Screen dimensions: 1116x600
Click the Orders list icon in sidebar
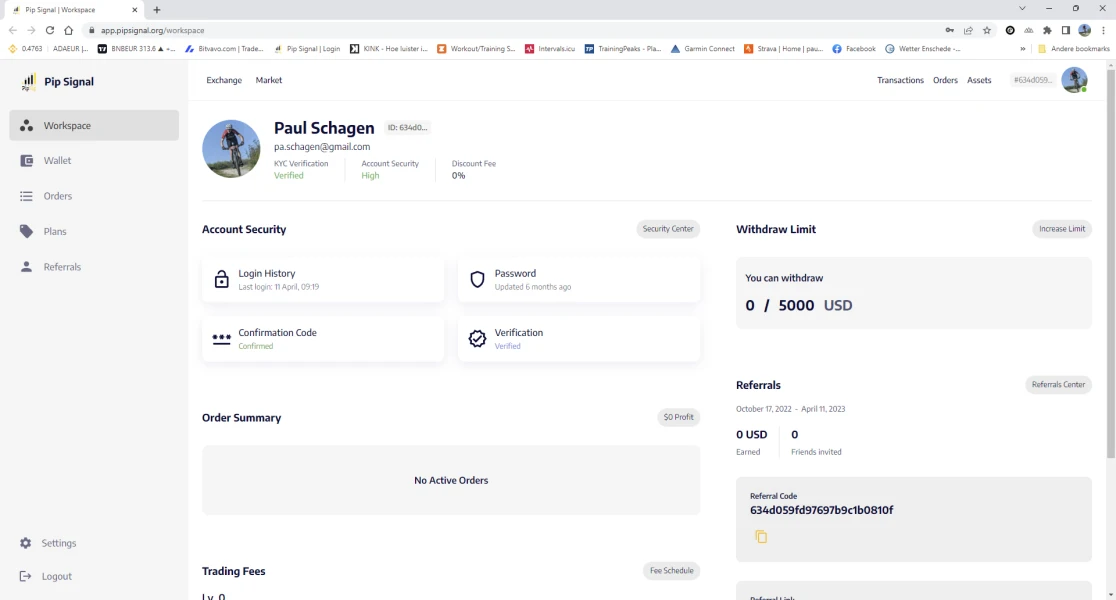[26, 196]
